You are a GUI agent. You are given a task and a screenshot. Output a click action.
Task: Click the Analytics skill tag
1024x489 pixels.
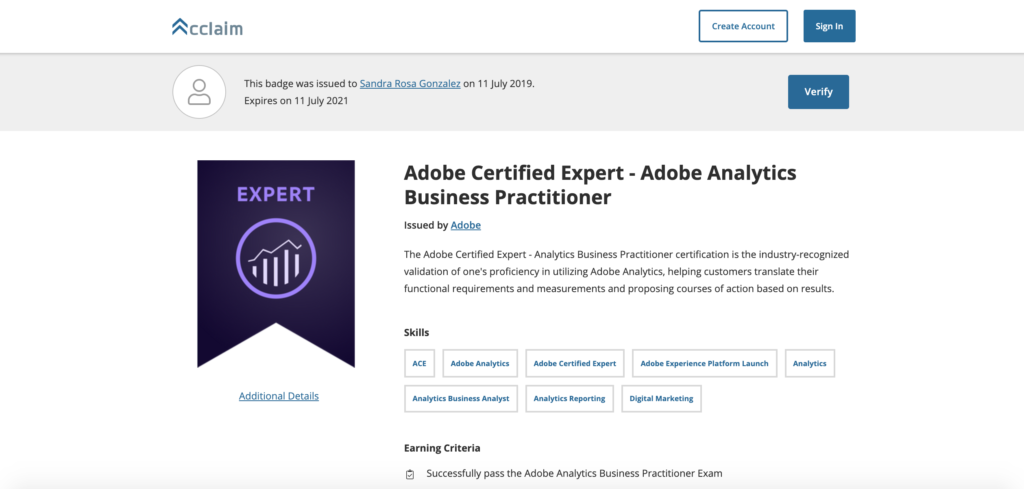tap(810, 363)
